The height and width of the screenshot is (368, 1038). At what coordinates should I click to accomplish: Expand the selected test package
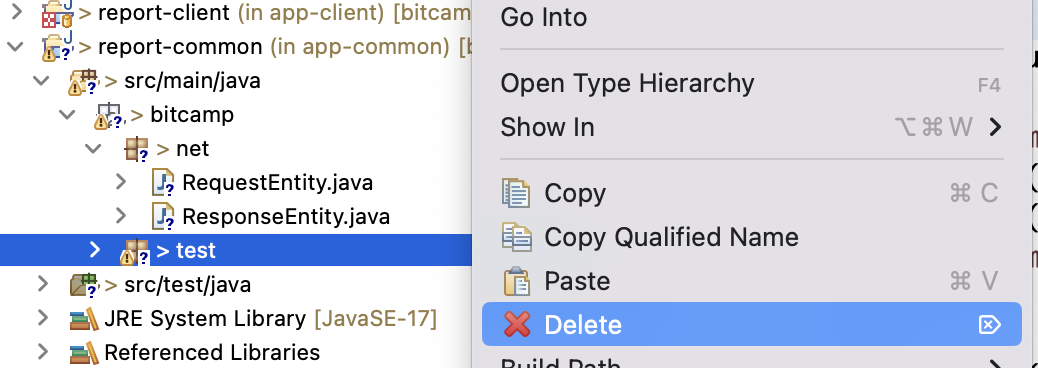click(x=95, y=250)
